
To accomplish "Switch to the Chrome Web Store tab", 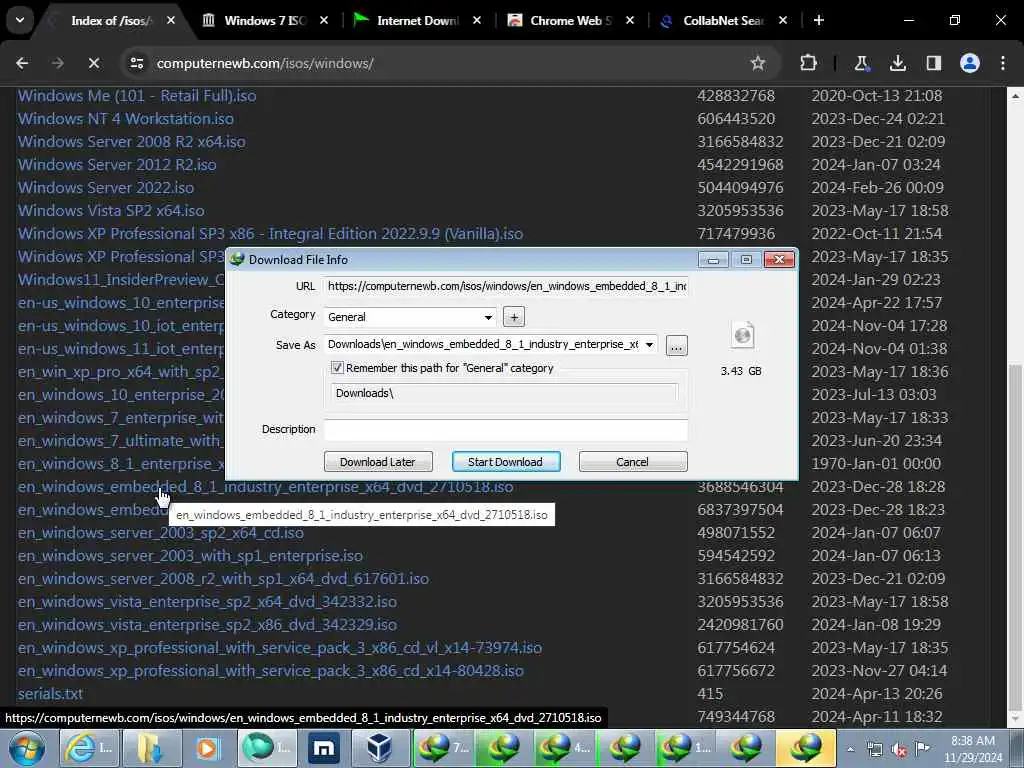I will [571, 20].
